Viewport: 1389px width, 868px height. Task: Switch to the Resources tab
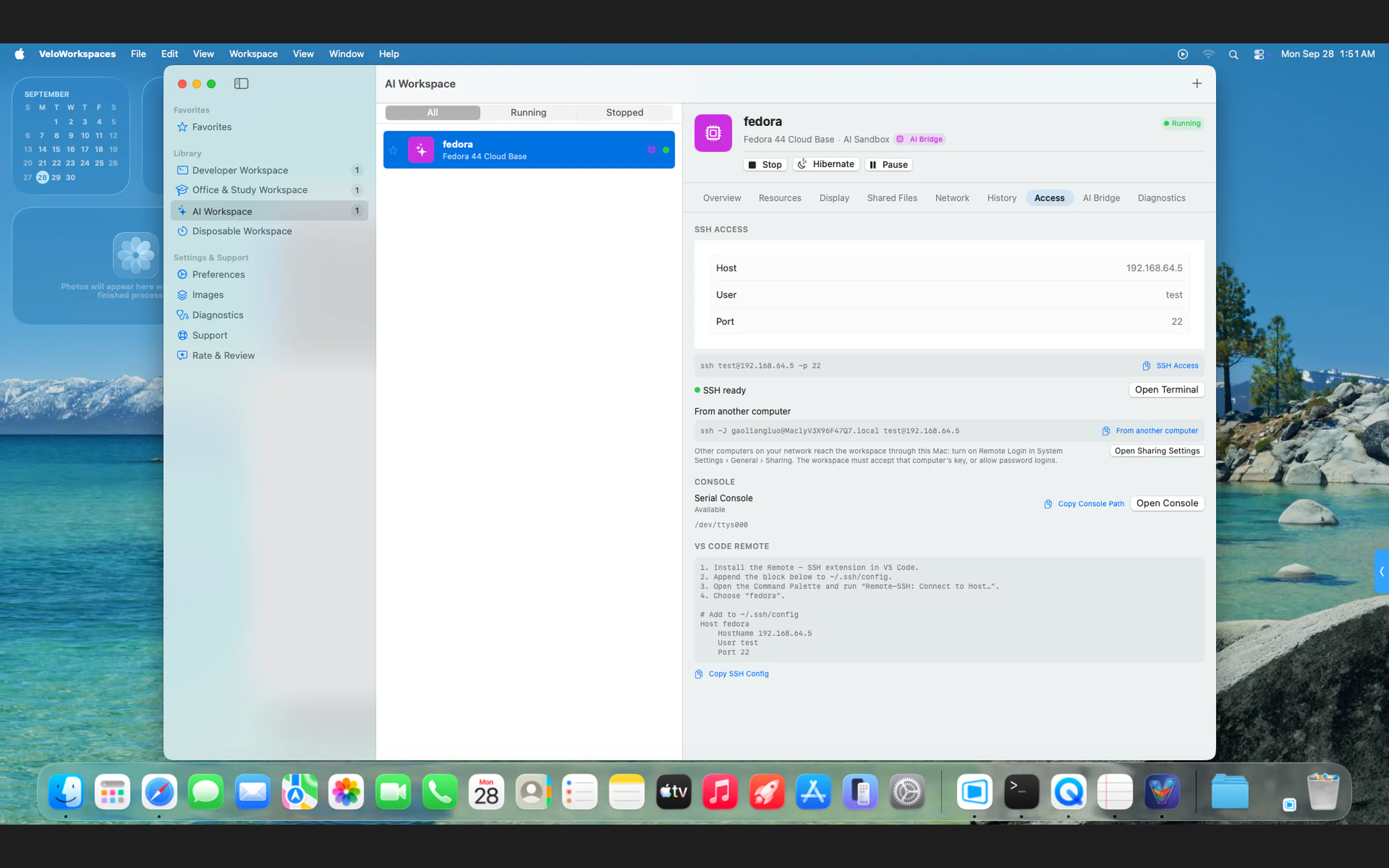[x=779, y=198]
